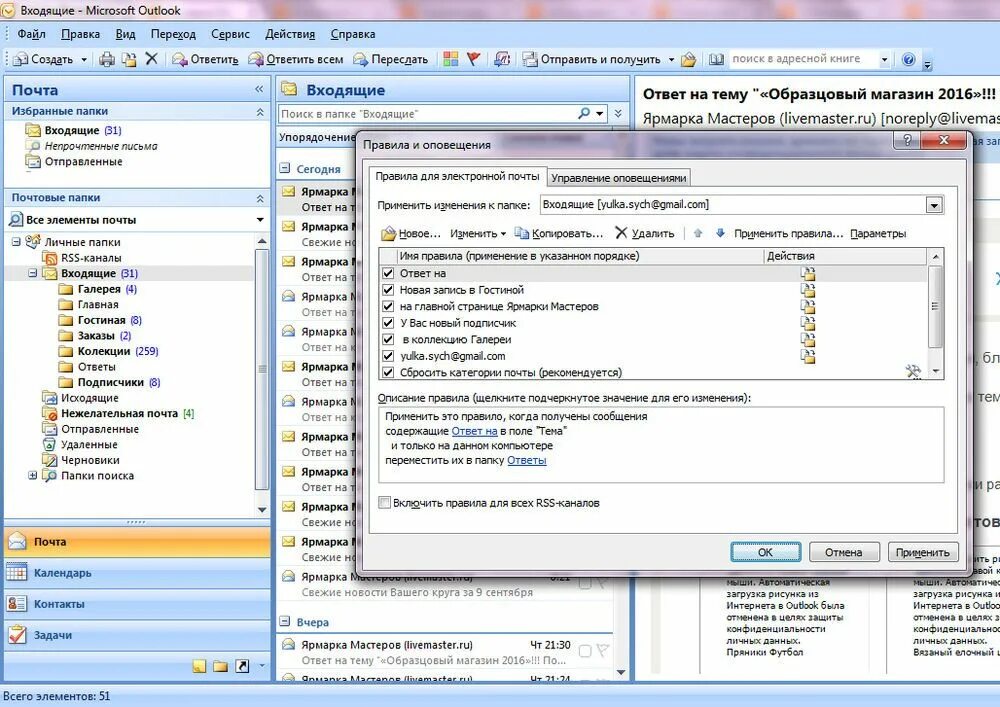
Task: Open the Contacts navigation pane
Action: [x=137, y=604]
